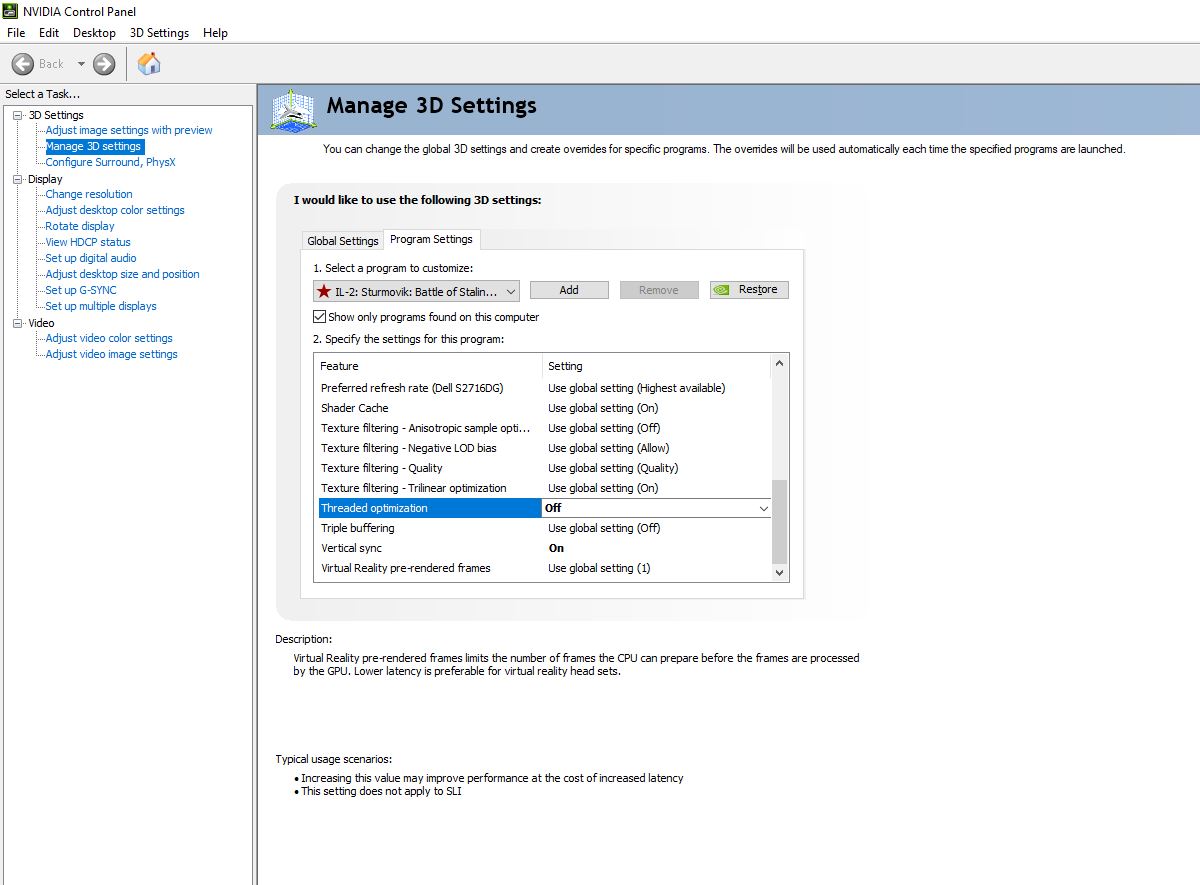Open the Edit menu

(x=49, y=33)
